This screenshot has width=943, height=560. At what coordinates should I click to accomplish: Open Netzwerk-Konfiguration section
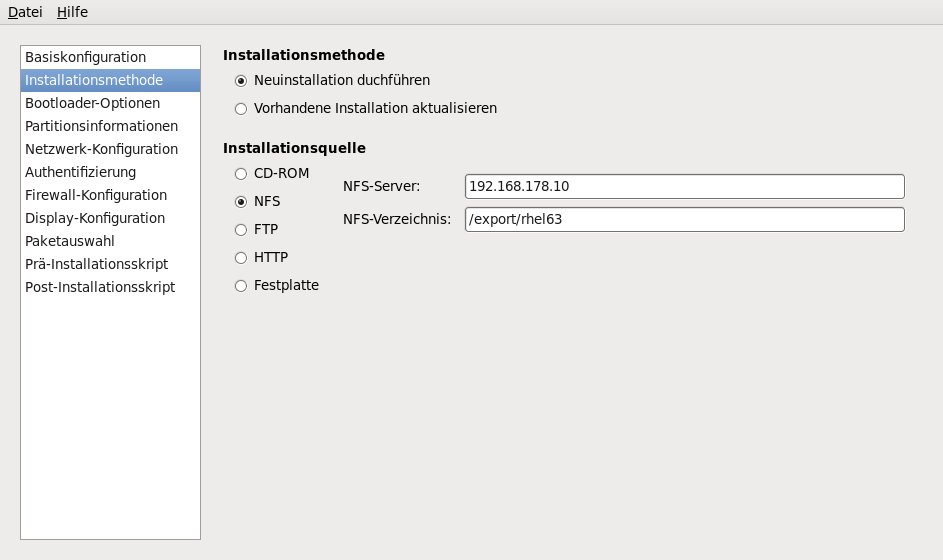point(101,149)
